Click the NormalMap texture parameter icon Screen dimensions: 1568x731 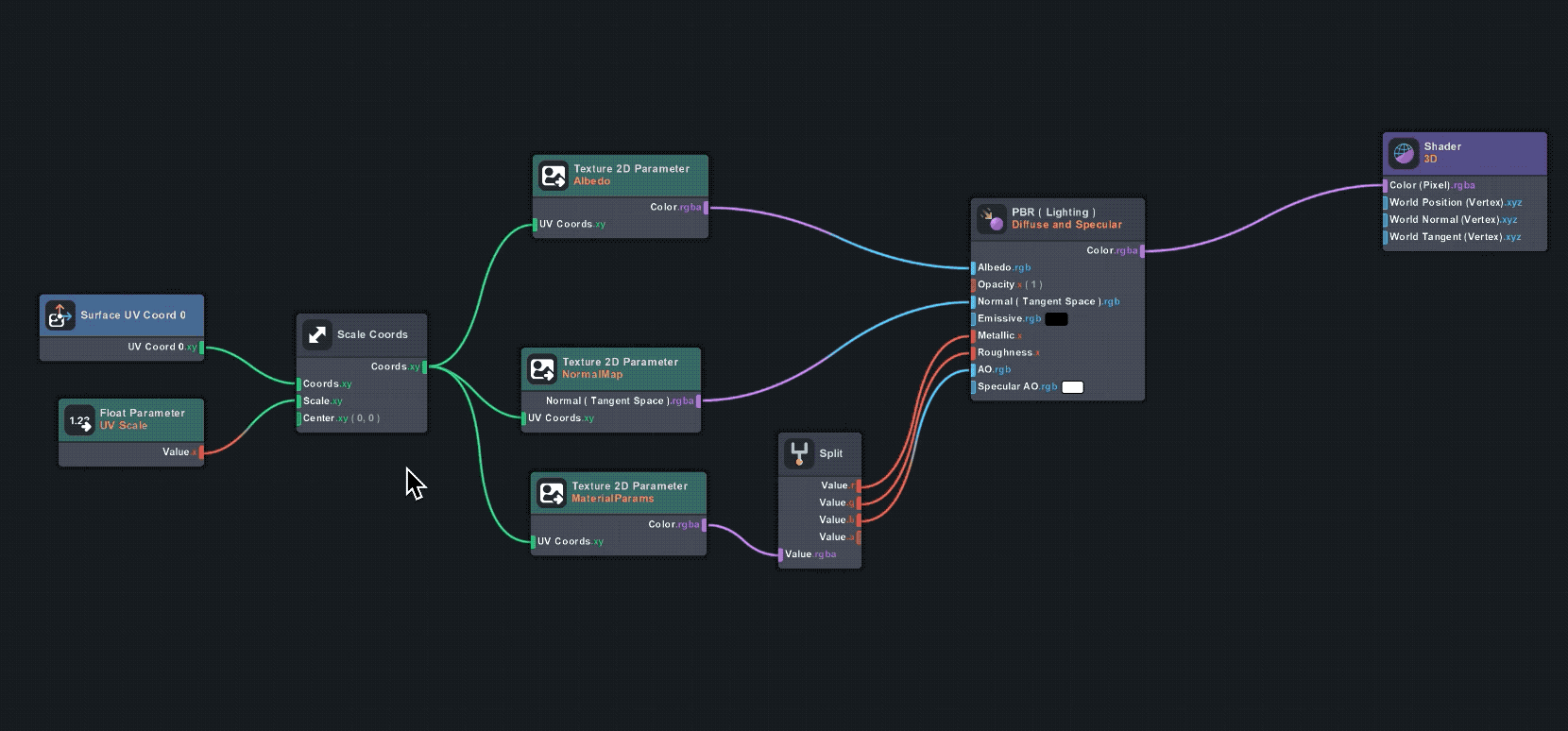pyautogui.click(x=542, y=368)
